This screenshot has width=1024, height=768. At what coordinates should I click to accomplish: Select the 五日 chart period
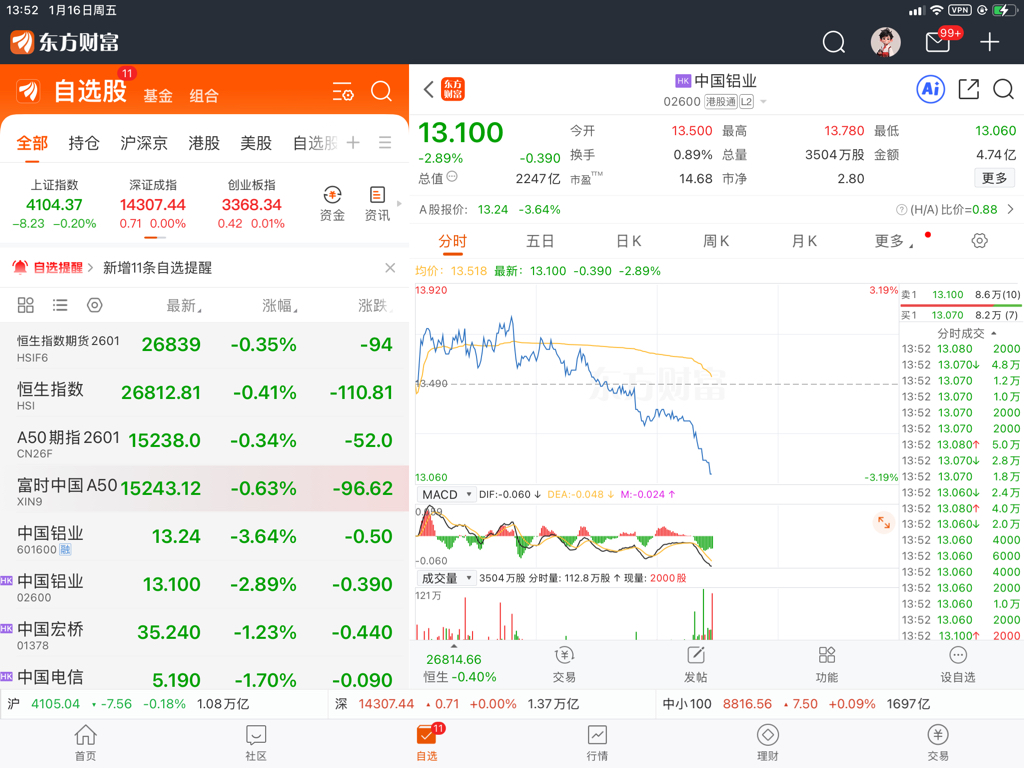(540, 241)
